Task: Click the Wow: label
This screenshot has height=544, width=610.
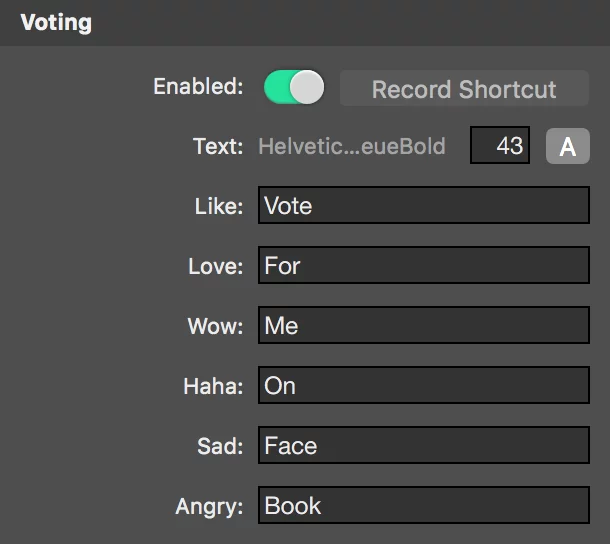Action: pos(216,326)
